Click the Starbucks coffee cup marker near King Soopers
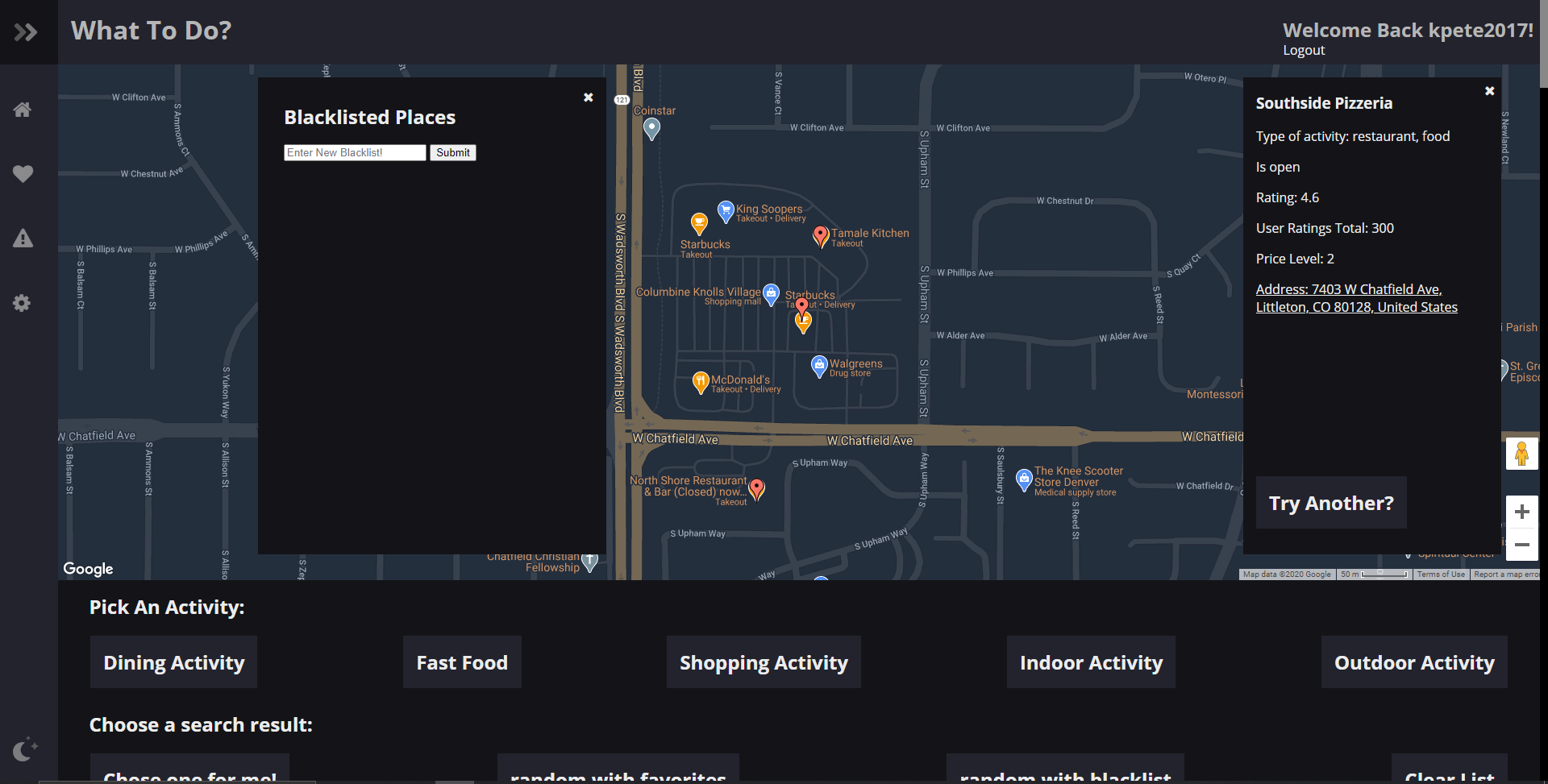This screenshot has height=784, width=1548. pos(699,224)
